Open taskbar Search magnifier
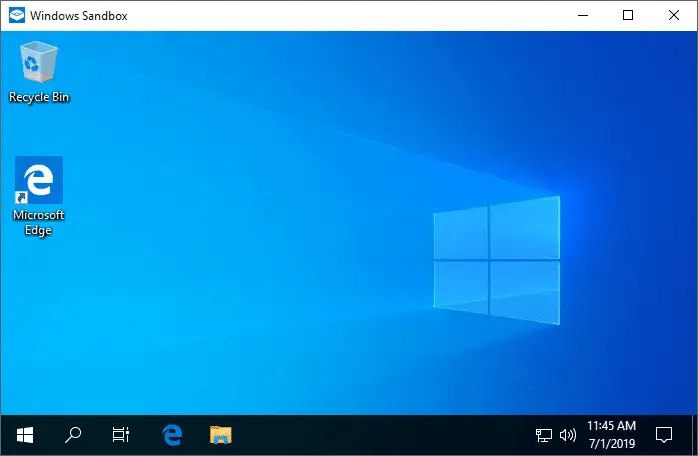The image size is (698, 456). [73, 435]
